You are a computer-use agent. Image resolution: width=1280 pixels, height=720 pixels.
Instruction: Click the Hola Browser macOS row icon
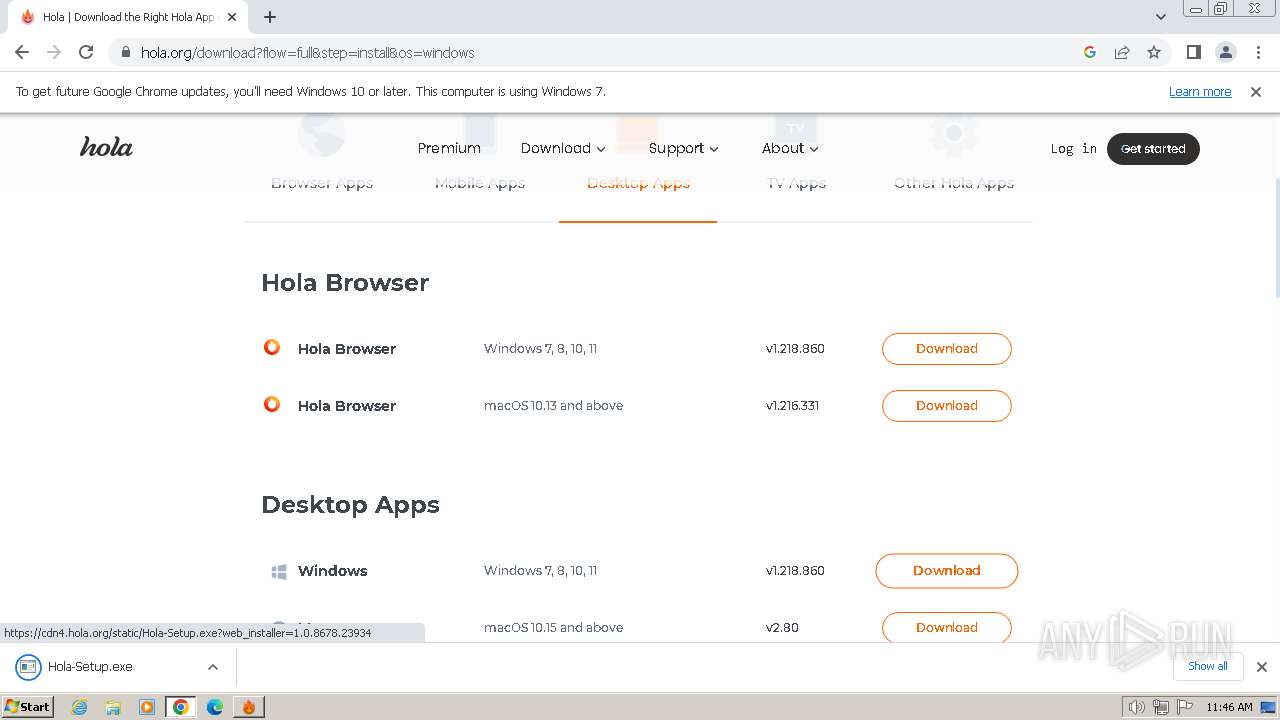272,405
